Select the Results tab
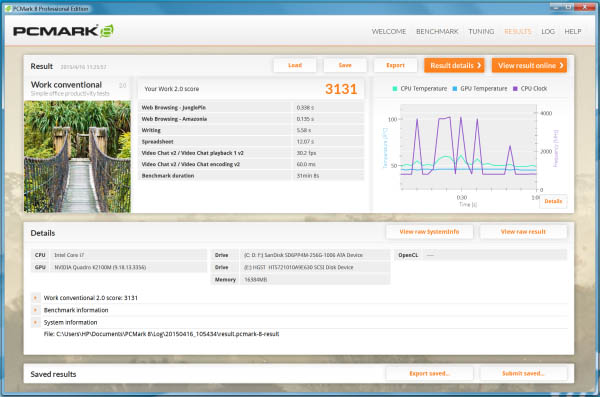The width and height of the screenshot is (600, 397). point(518,31)
